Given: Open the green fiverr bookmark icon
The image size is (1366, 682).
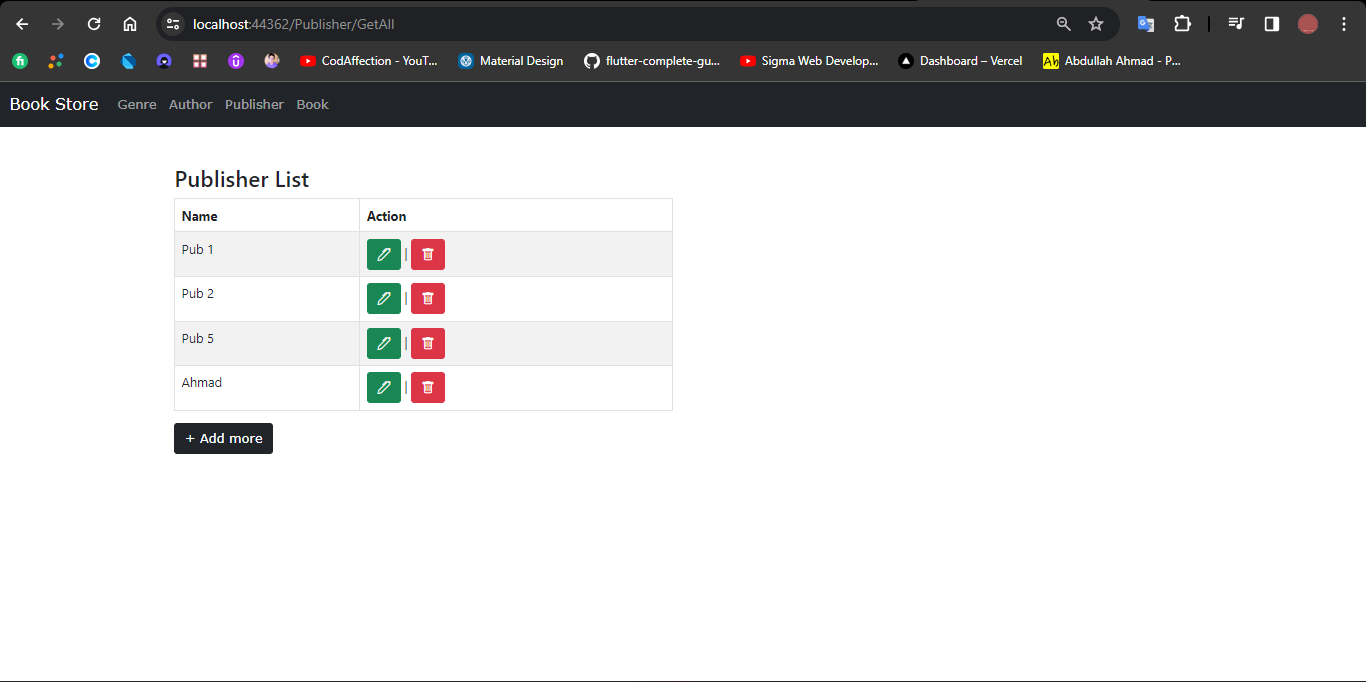Looking at the screenshot, I should coord(20,61).
